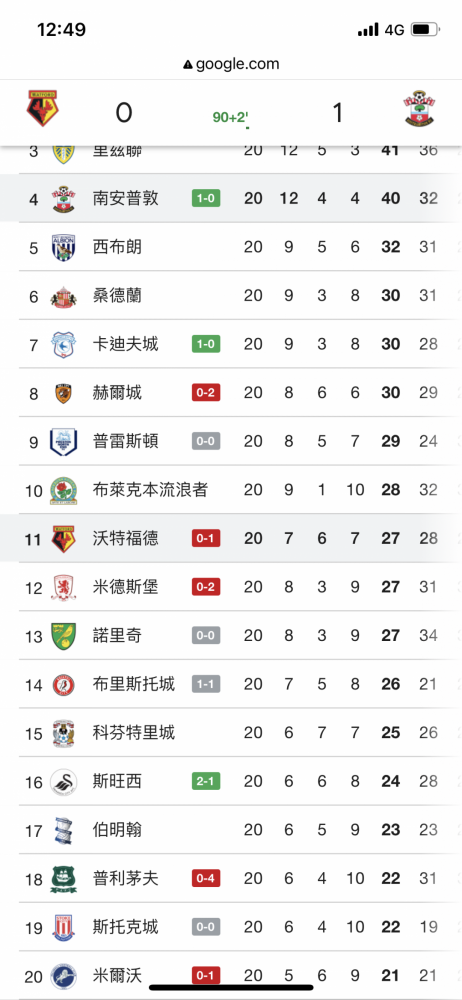
Task: Tap the 伯明翰 team name
Action: click(x=117, y=830)
